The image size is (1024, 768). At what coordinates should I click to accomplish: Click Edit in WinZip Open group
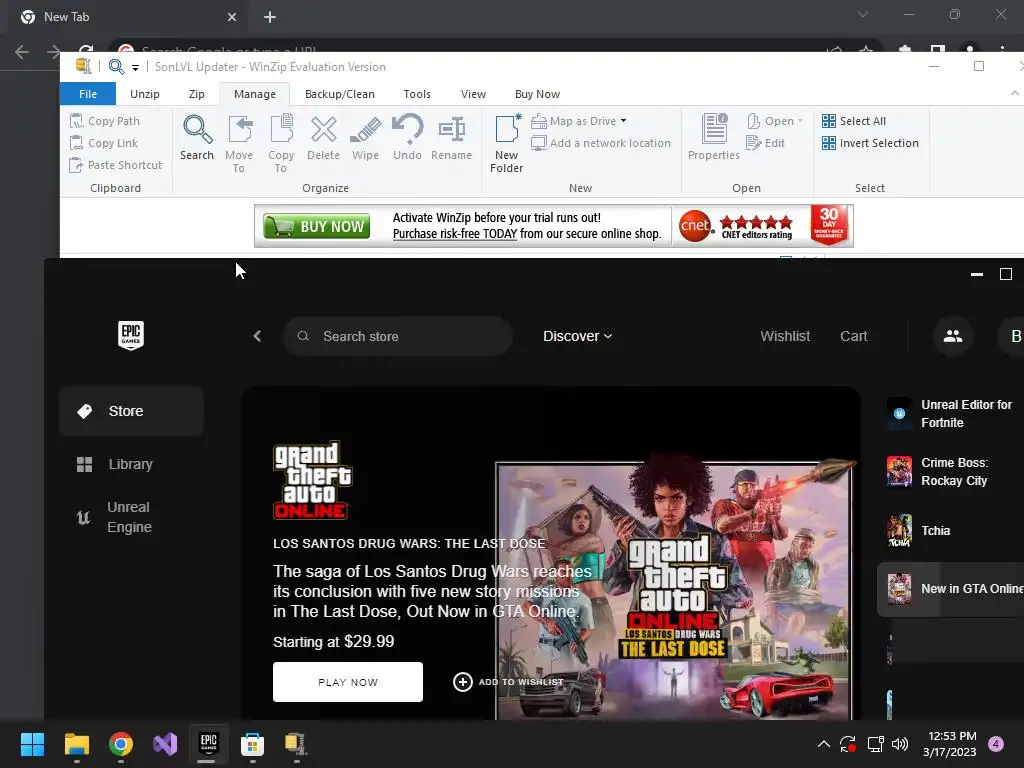click(x=765, y=143)
